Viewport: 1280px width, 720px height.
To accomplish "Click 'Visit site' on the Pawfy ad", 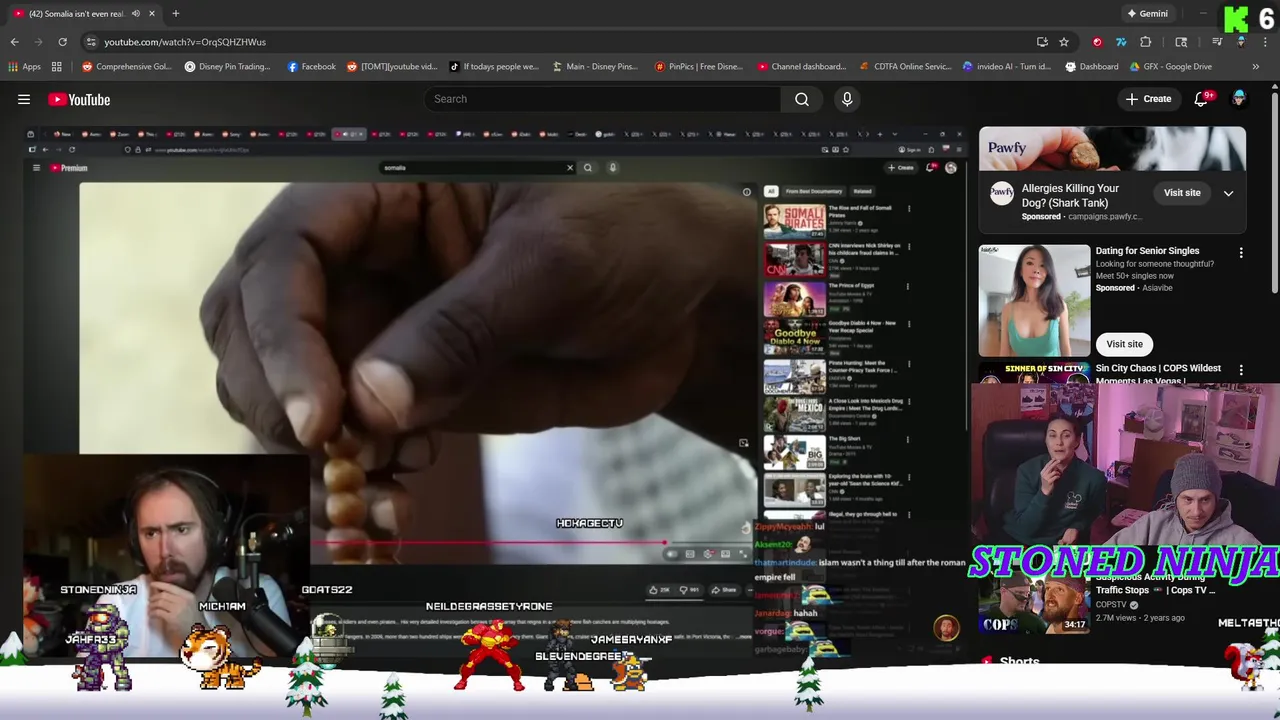I will [x=1182, y=193].
